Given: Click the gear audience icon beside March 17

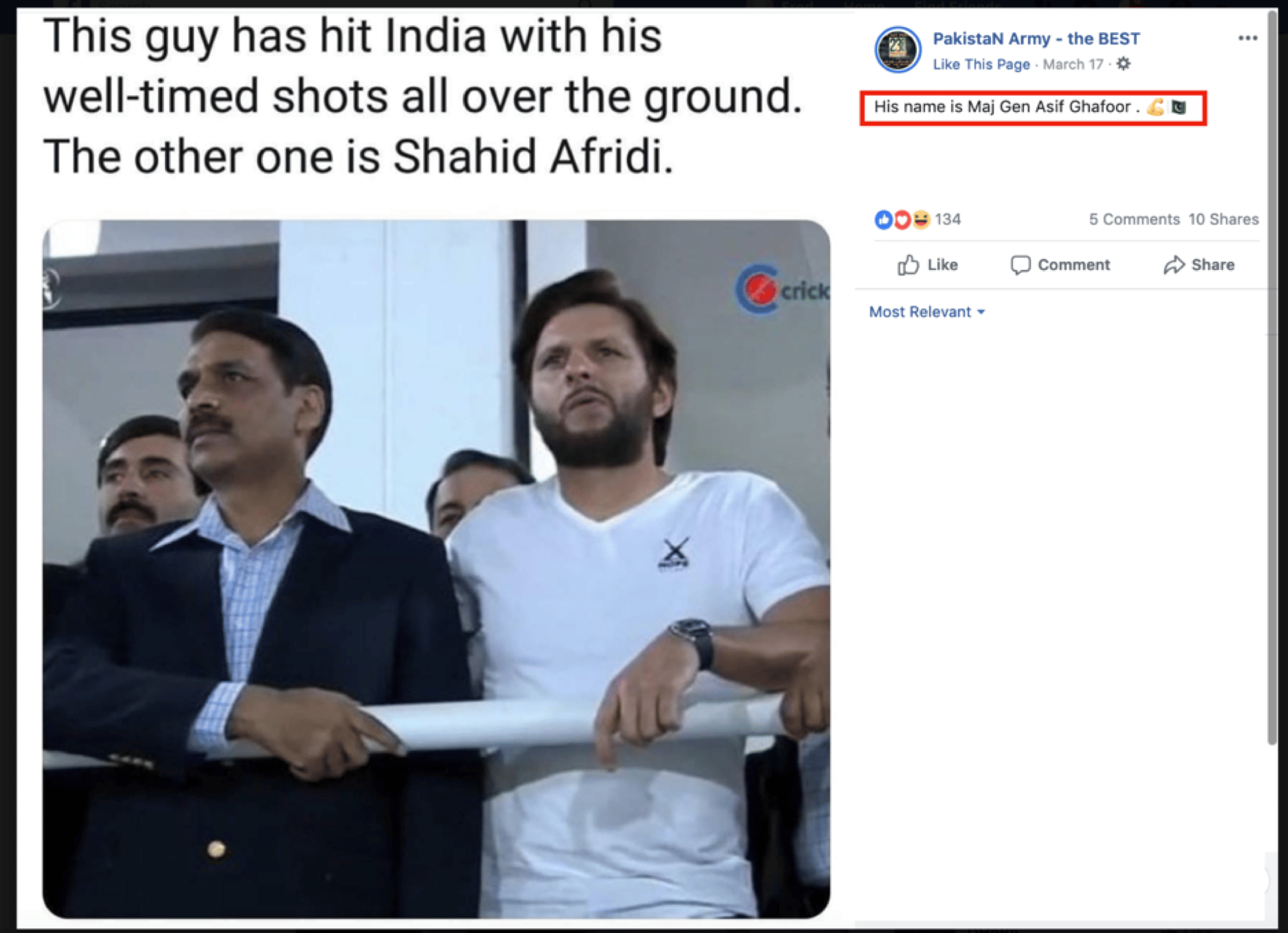Looking at the screenshot, I should pyautogui.click(x=1123, y=64).
